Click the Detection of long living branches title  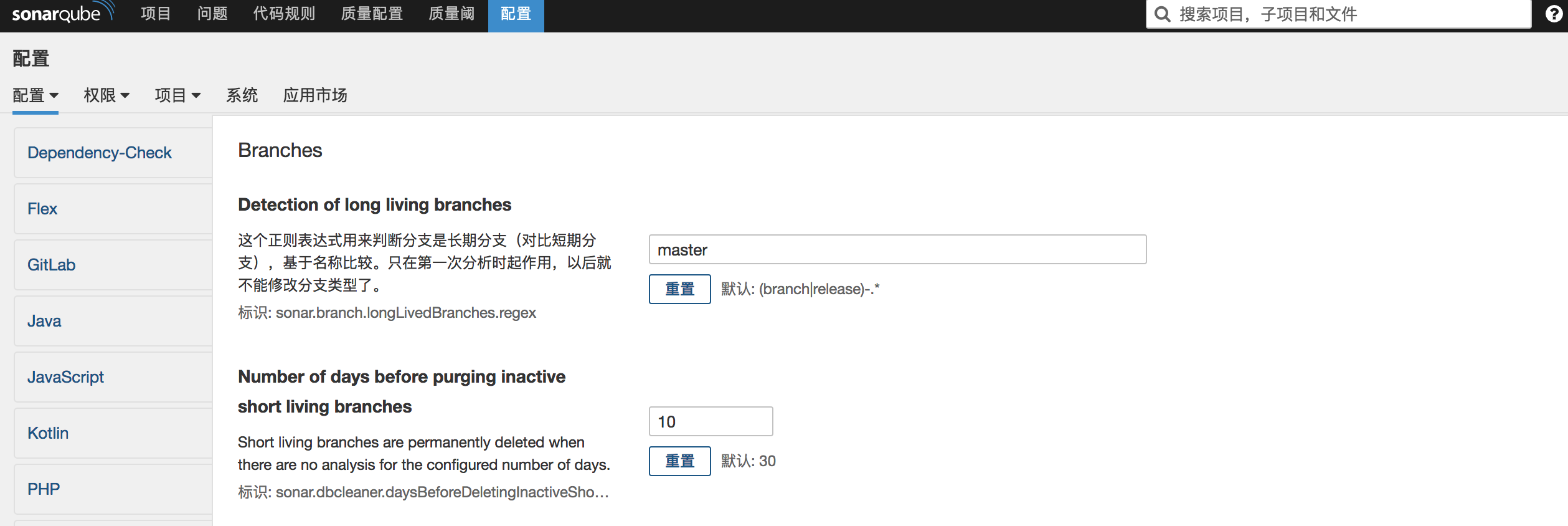[374, 204]
